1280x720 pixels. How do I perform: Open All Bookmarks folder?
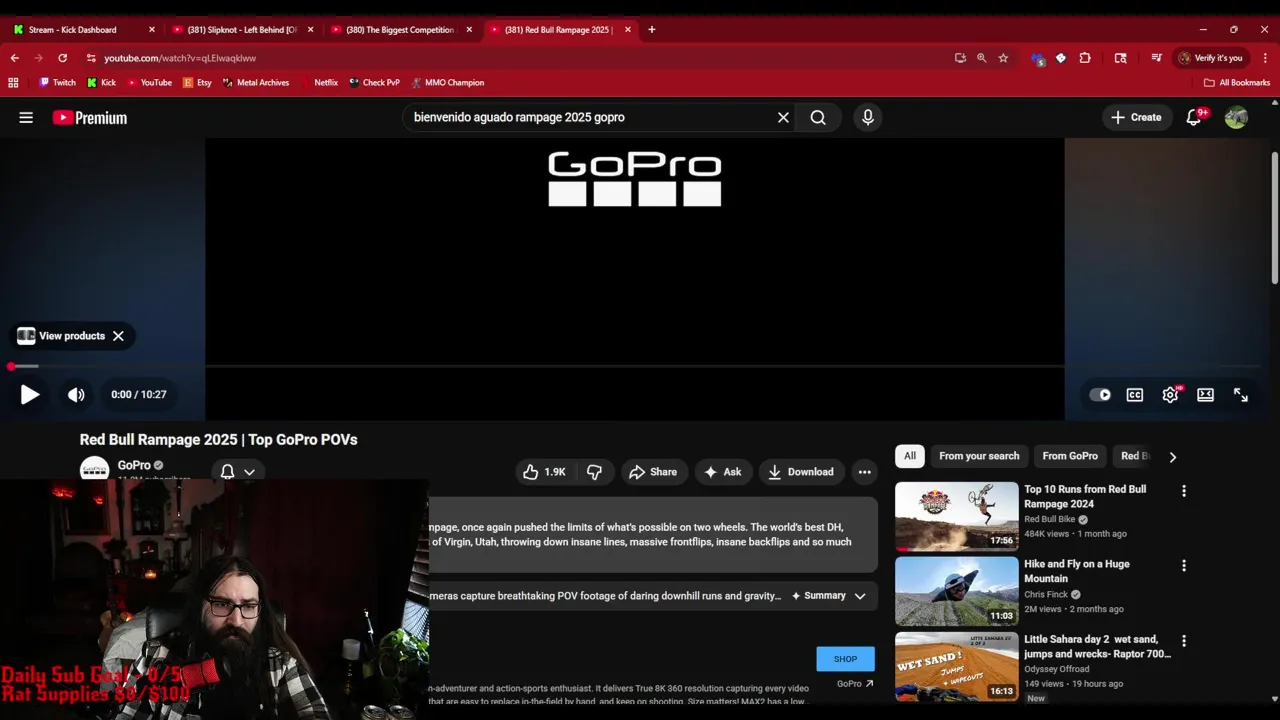(x=1237, y=83)
